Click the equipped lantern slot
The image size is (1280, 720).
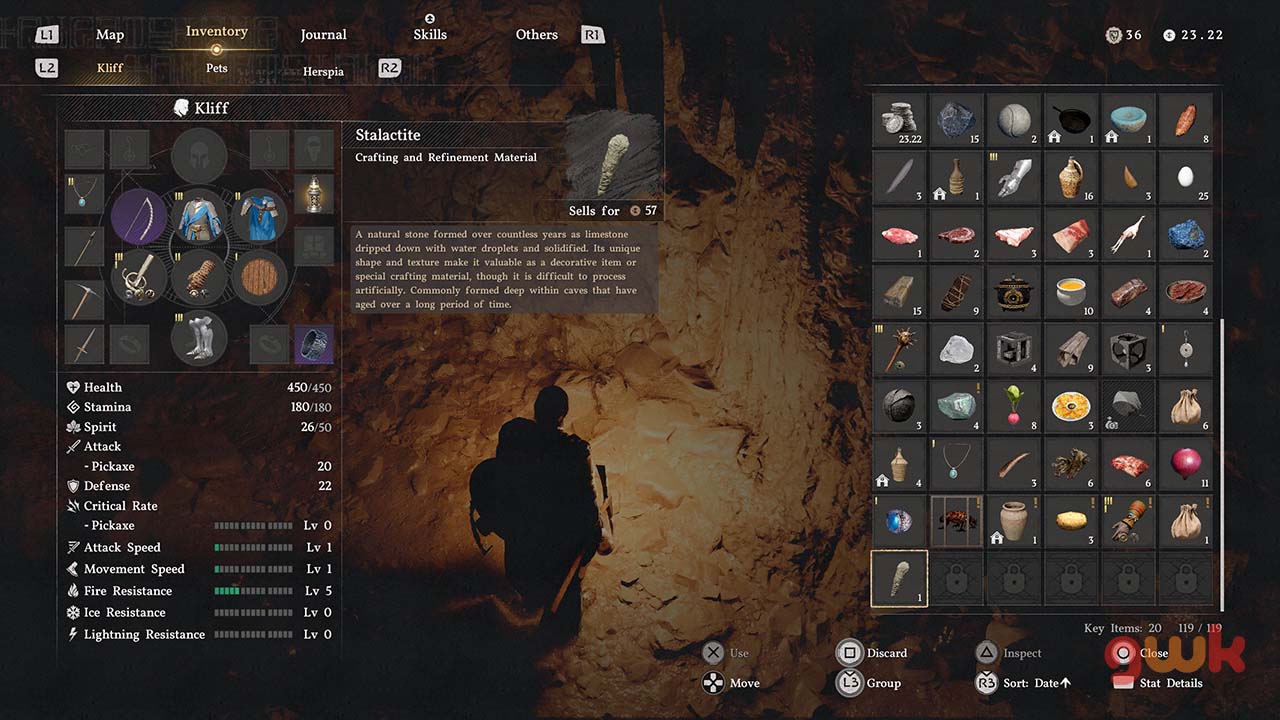point(313,194)
